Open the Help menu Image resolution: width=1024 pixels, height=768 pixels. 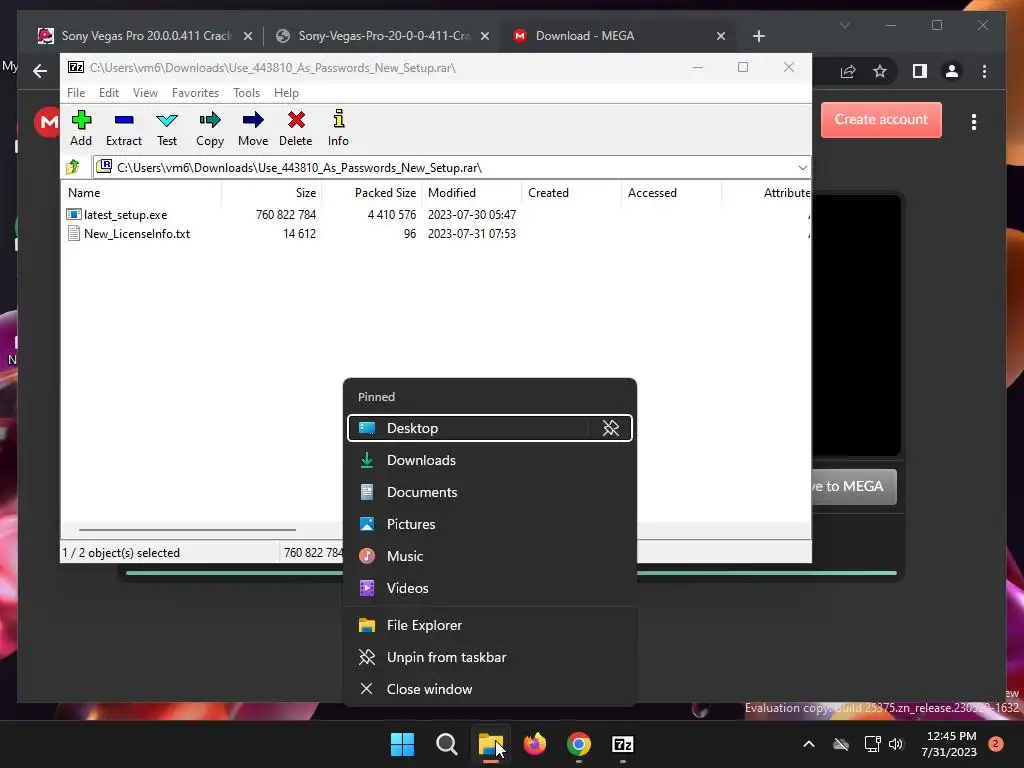coord(286,93)
